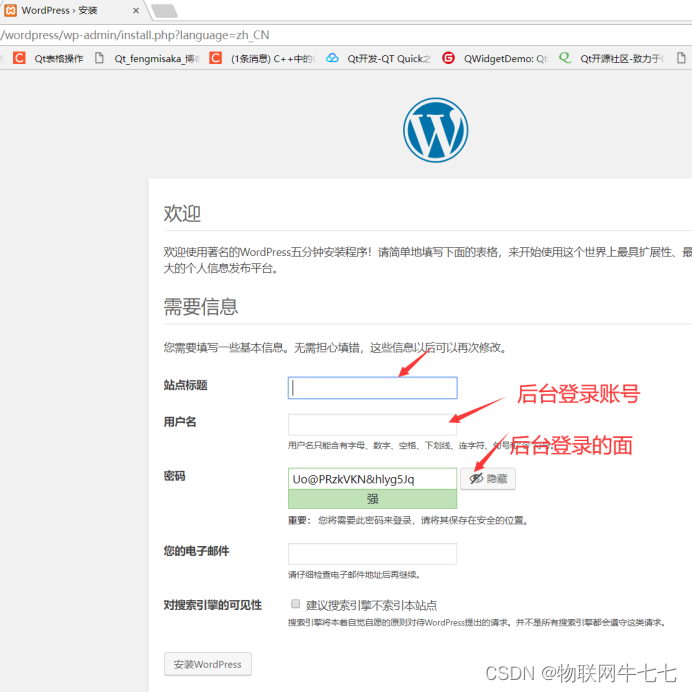The image size is (692, 692).
Task: Click the 密码 label
Action: (x=174, y=476)
